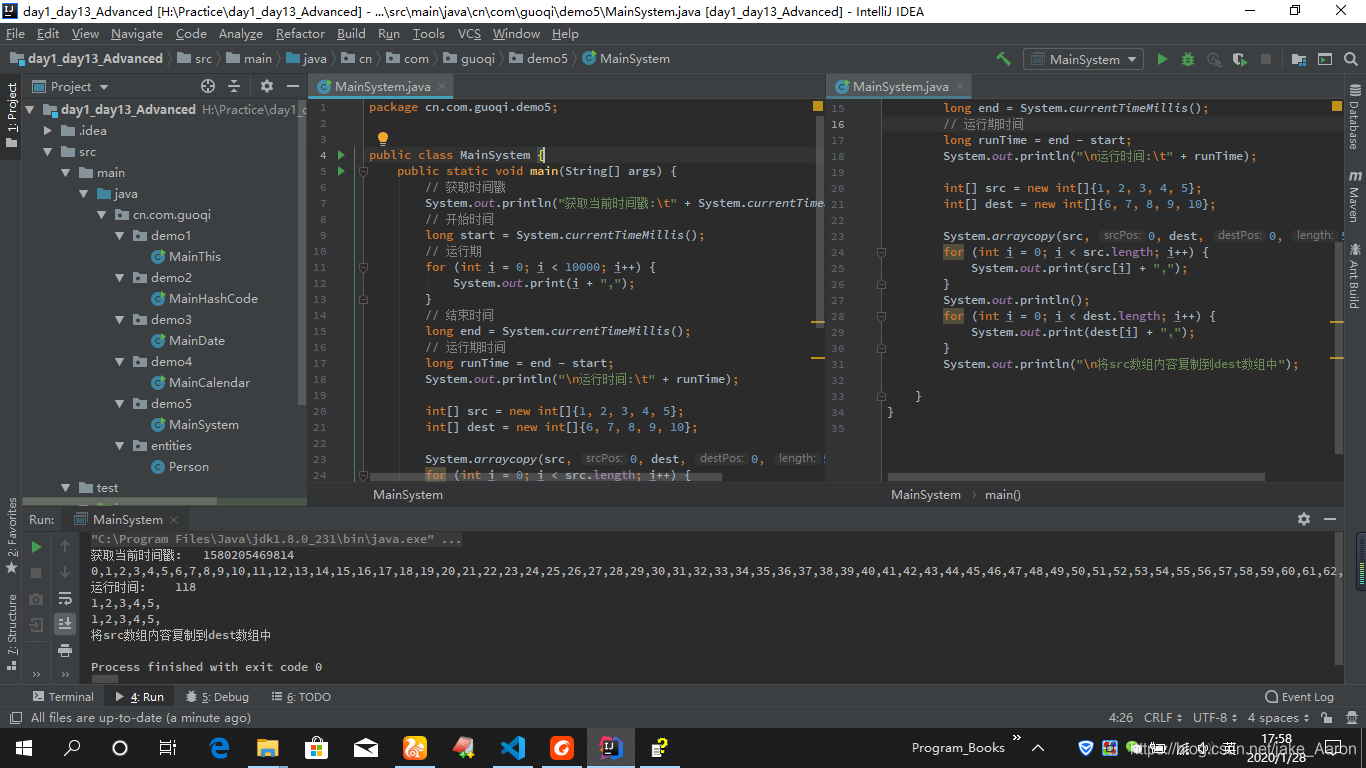
Task: Open Microsoft Edge from the taskbar
Action: pyautogui.click(x=219, y=747)
